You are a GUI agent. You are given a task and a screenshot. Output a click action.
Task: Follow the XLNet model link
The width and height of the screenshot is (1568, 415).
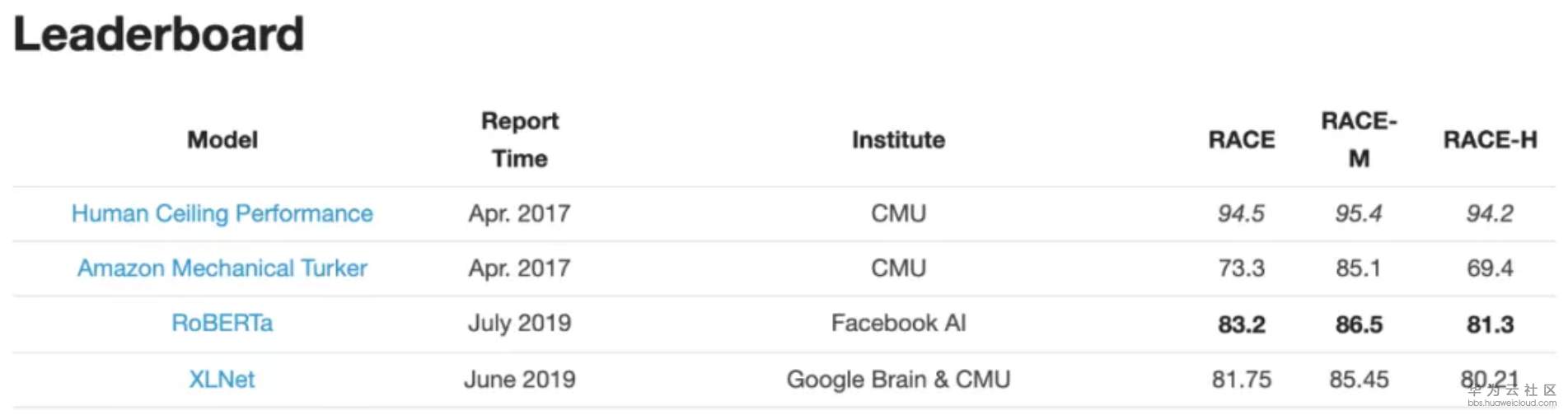pos(222,380)
